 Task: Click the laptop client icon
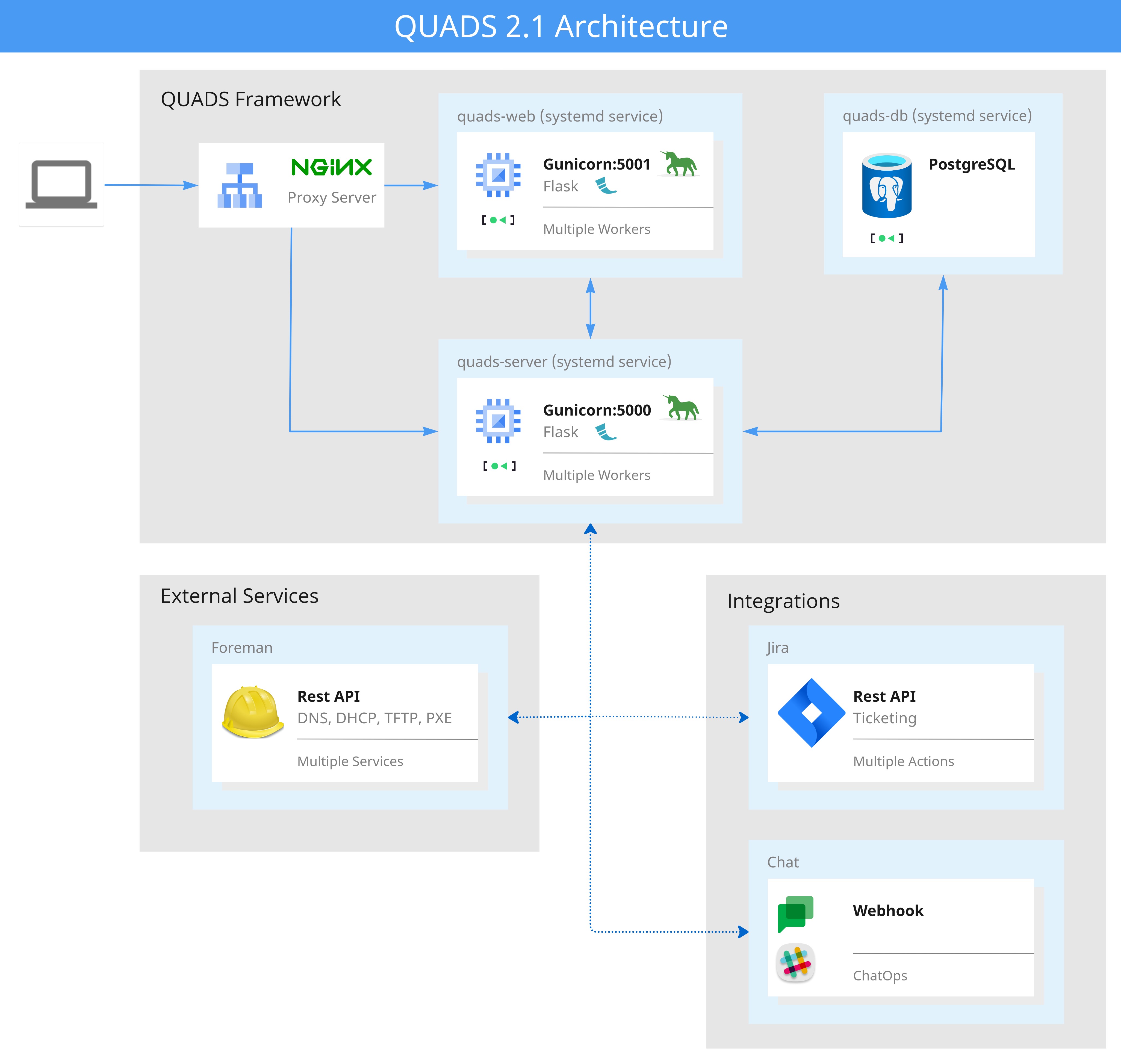point(61,184)
